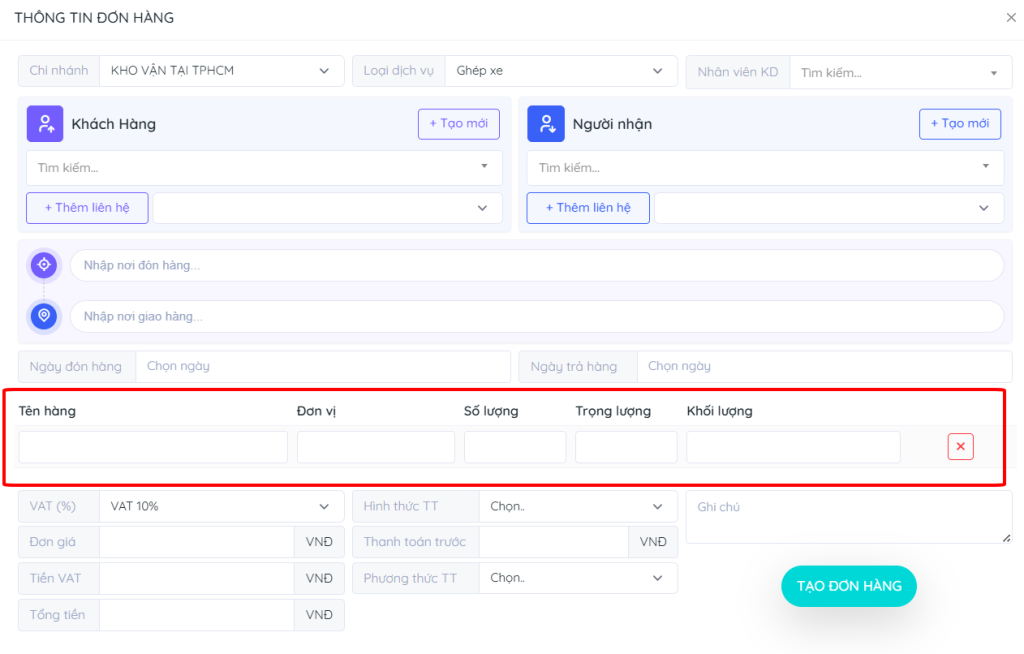
Task: Click the Ghi chú notes textarea
Action: tap(848, 517)
